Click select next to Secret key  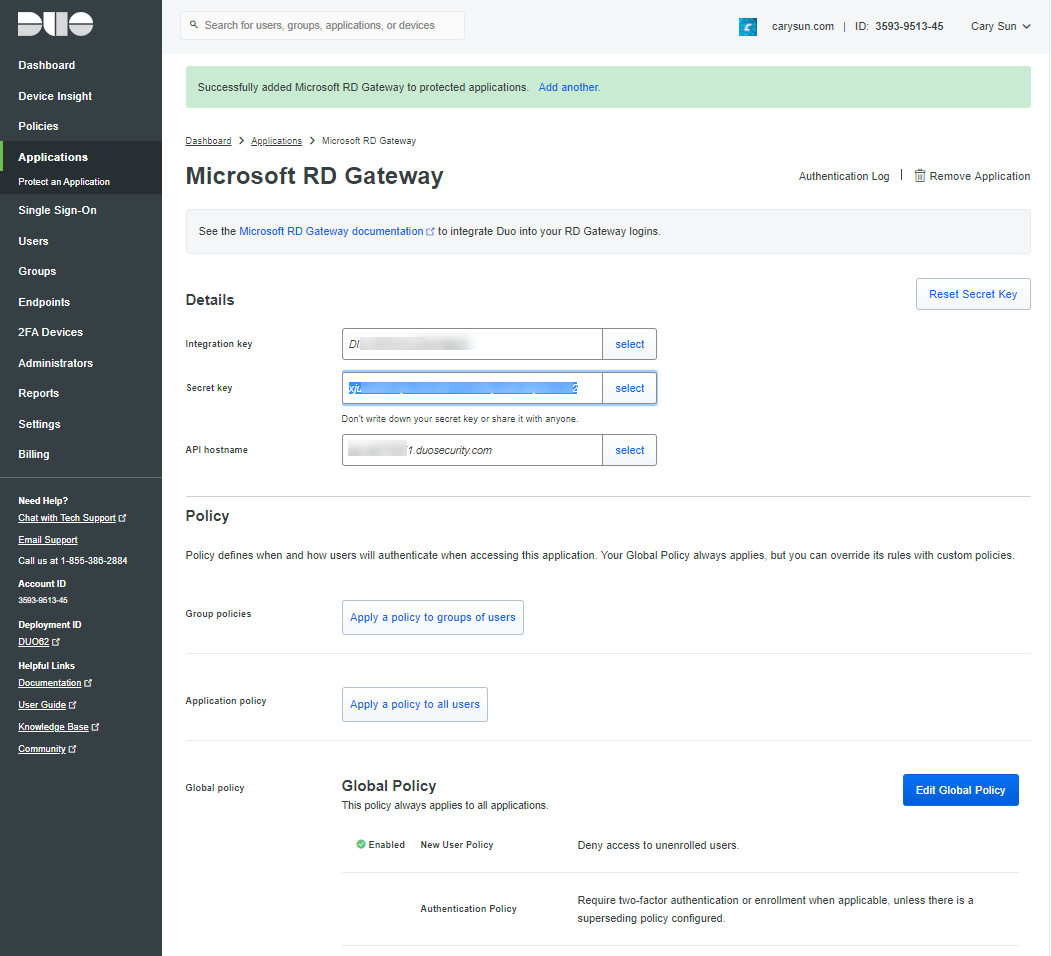[629, 388]
